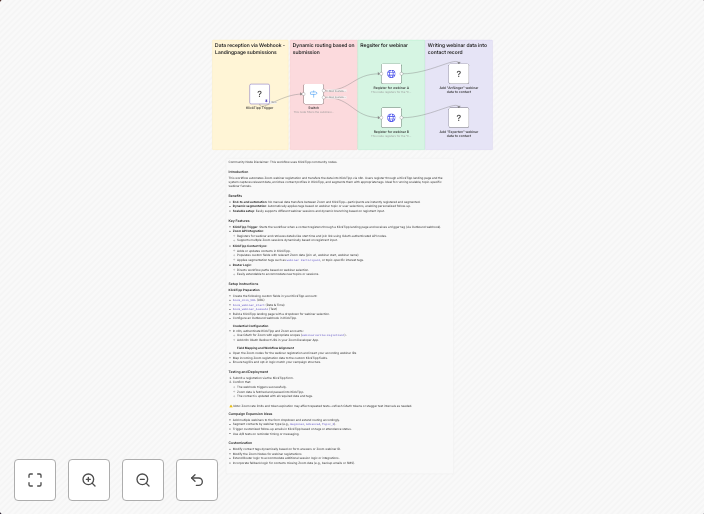The image size is (704, 514).
Task: Click the green Register for webinar sticky heading
Action: pos(384,45)
